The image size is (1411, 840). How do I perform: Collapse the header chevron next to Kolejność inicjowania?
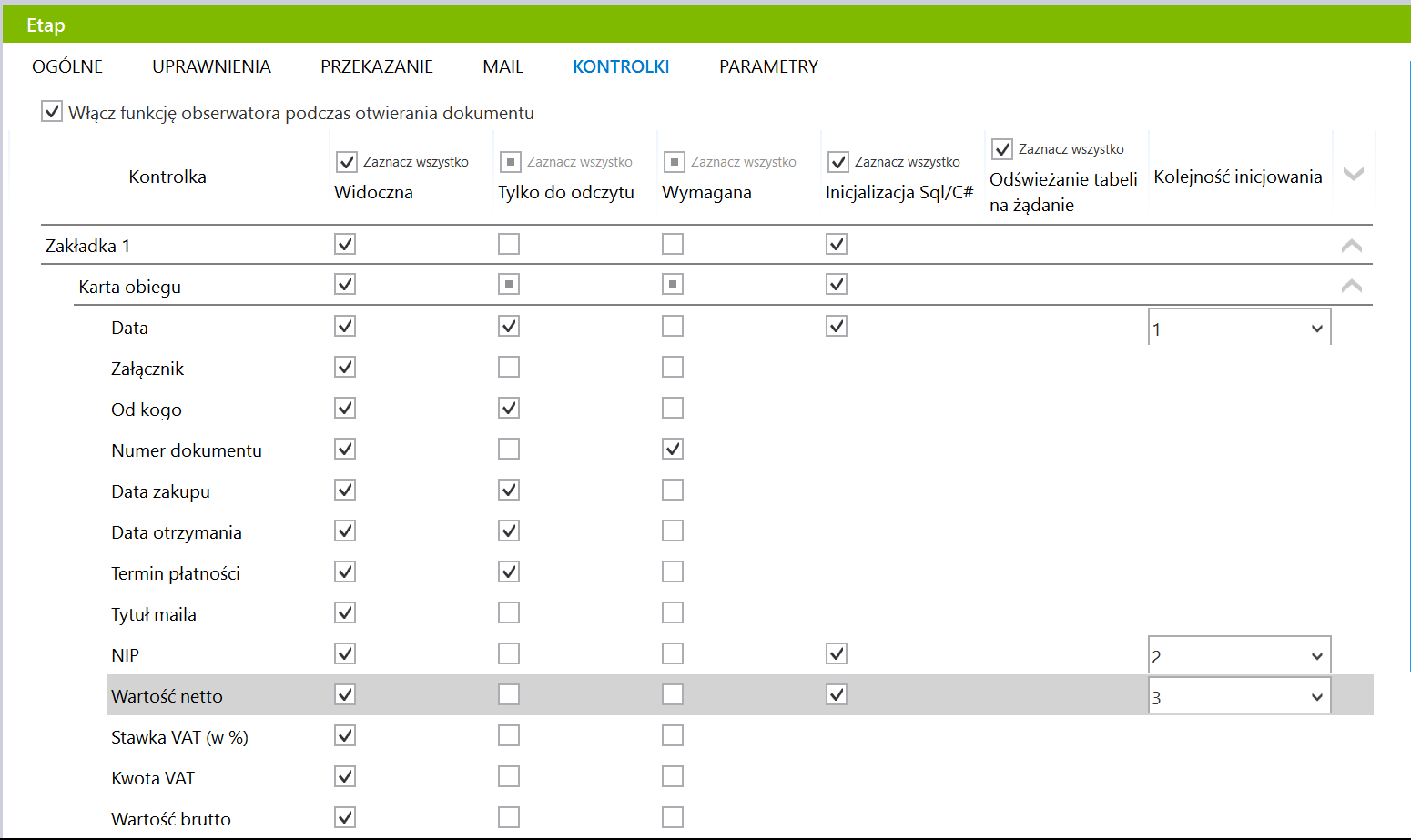(x=1354, y=174)
